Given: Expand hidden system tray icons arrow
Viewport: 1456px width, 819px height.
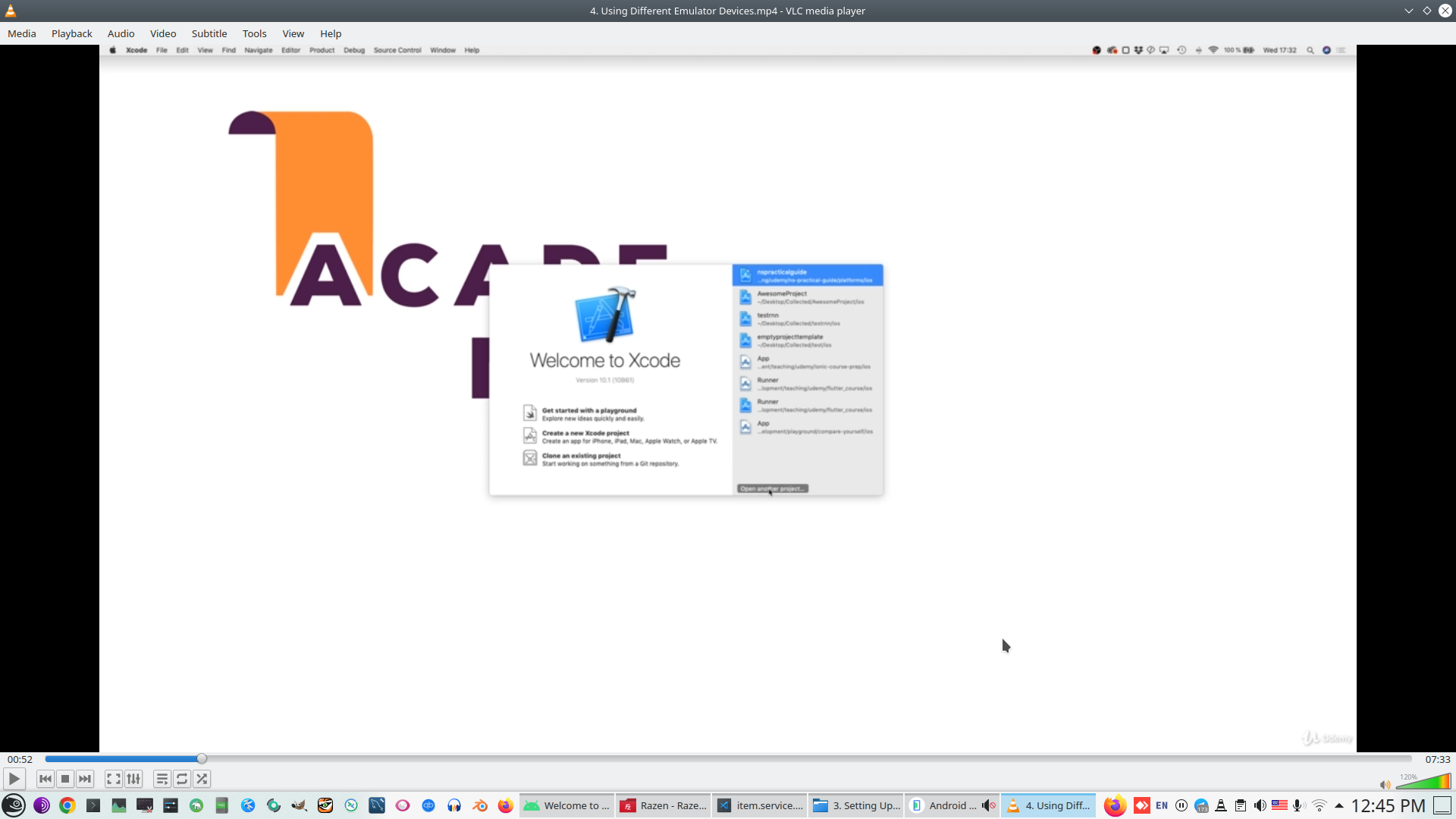Looking at the screenshot, I should [1339, 805].
